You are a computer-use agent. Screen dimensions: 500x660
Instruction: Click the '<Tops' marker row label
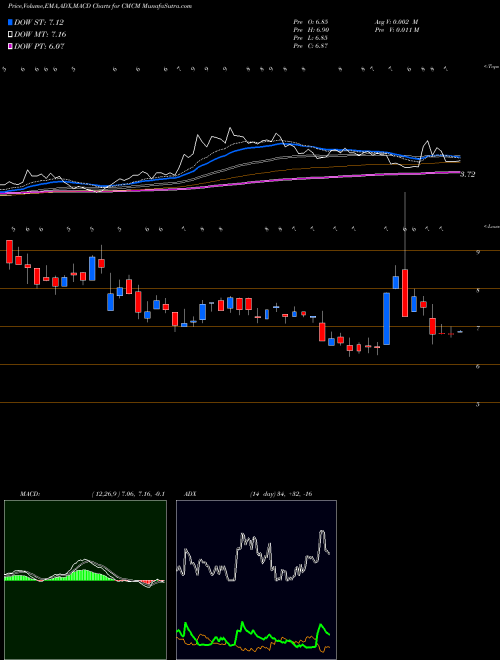491,67
